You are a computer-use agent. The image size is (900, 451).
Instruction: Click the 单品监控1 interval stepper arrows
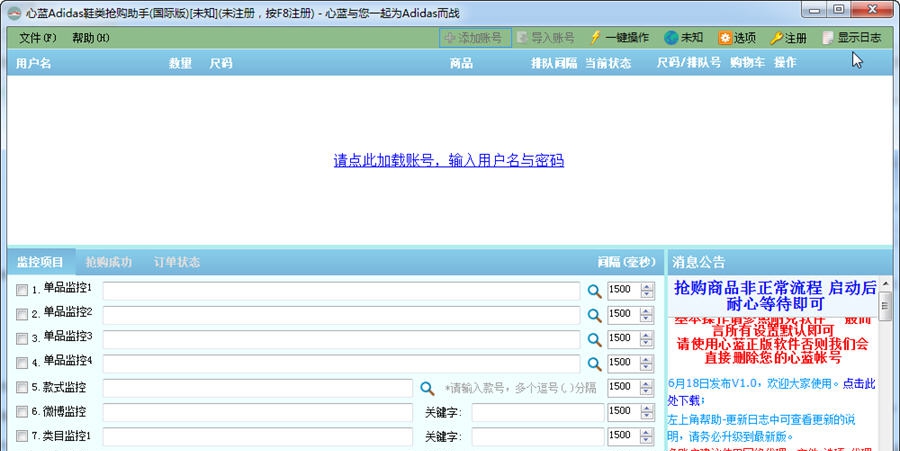(x=647, y=290)
